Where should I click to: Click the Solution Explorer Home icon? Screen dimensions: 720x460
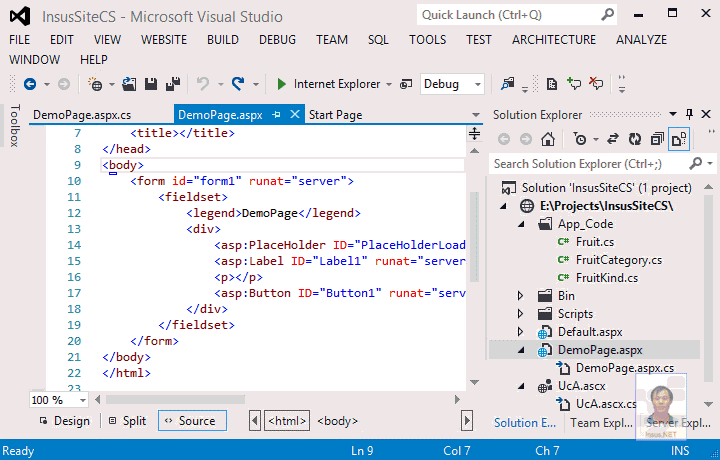(547, 139)
